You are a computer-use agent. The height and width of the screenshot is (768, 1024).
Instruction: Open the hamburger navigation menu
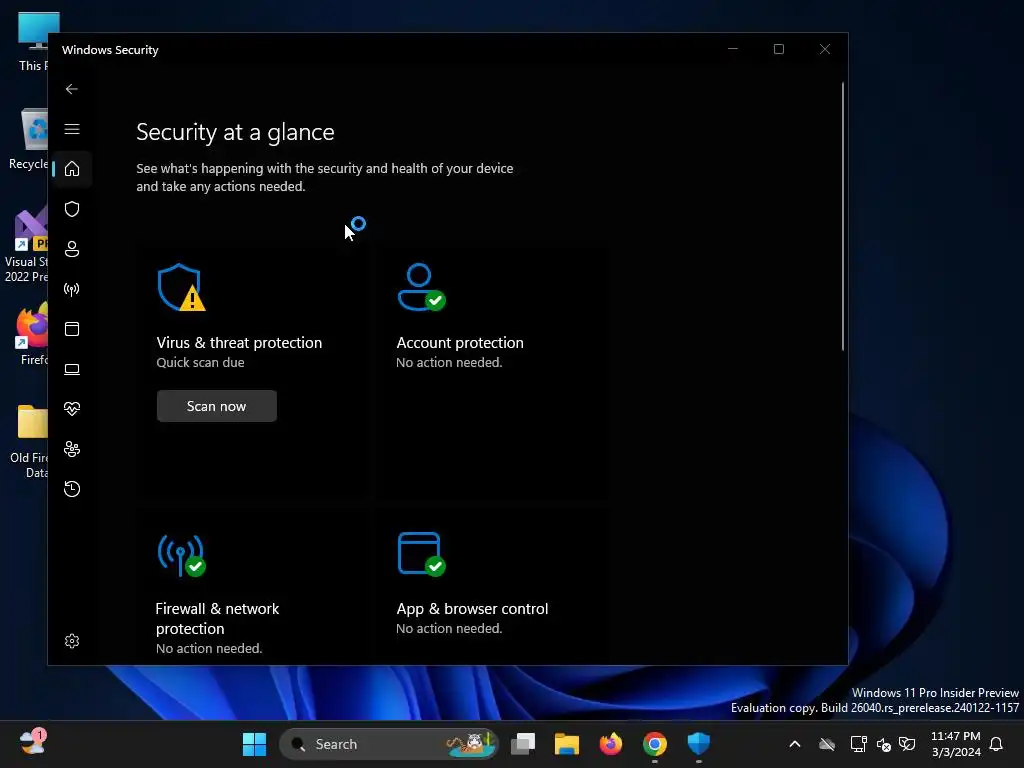[x=72, y=129]
